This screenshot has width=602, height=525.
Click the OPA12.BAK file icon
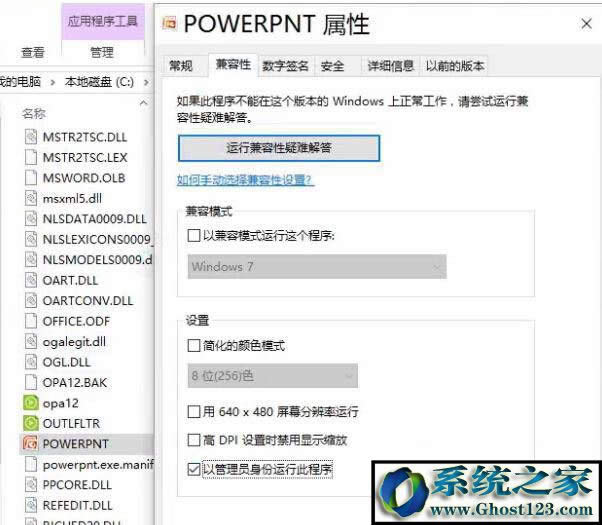pos(30,382)
